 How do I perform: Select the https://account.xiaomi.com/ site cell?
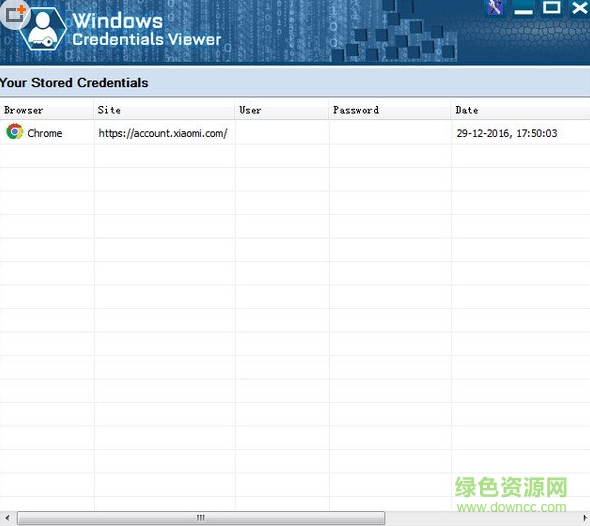(x=163, y=133)
